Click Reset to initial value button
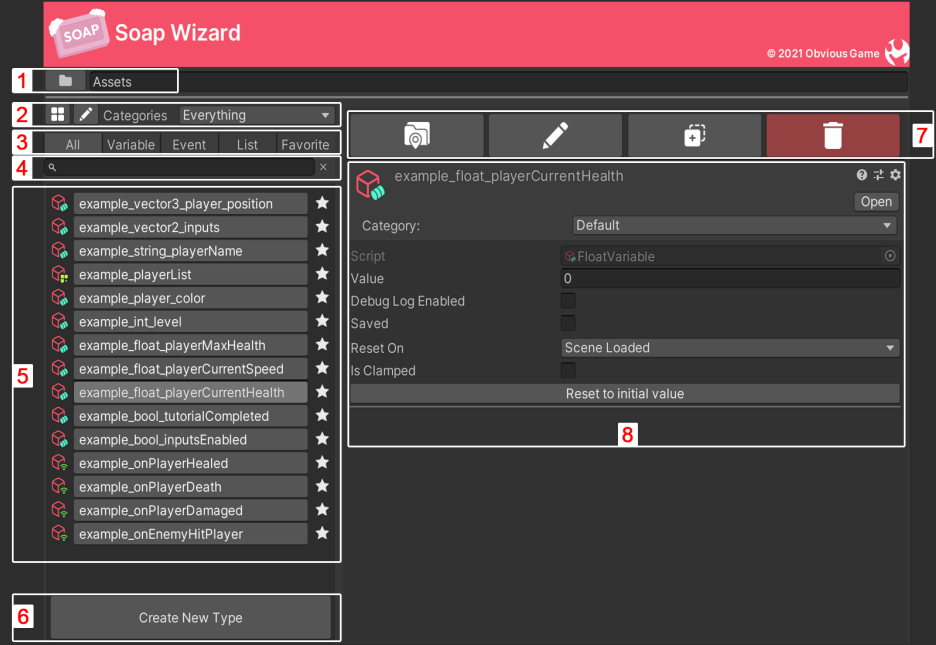 (x=625, y=394)
